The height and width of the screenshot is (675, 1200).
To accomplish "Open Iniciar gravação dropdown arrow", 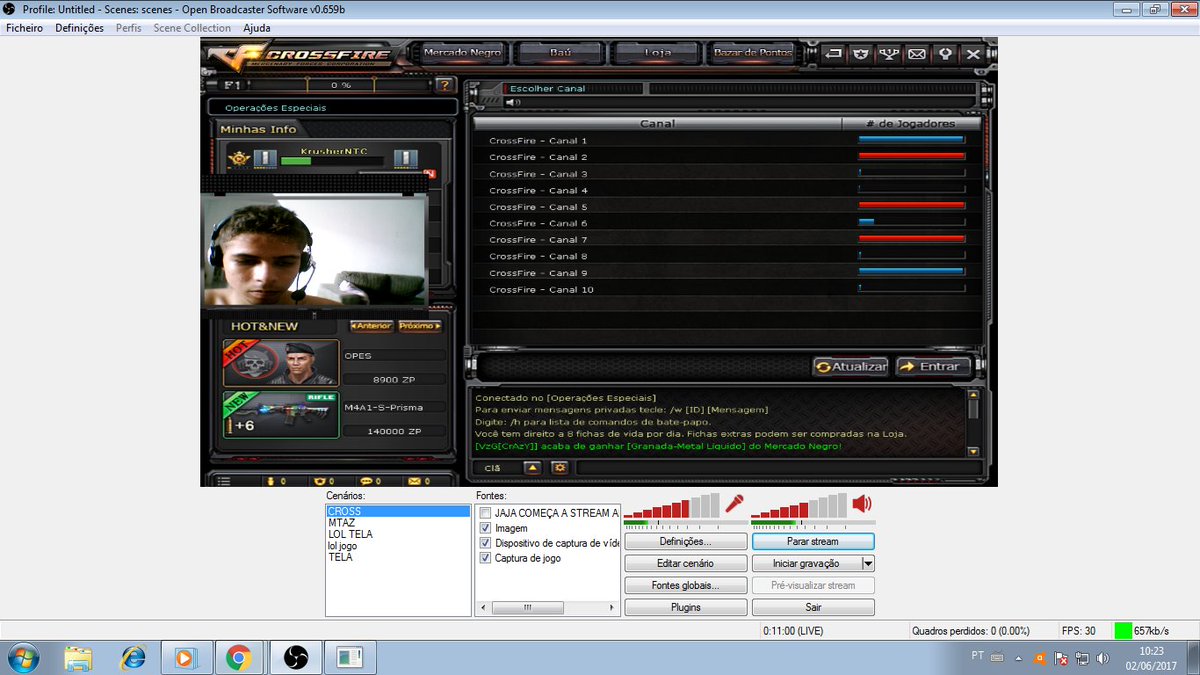I will (868, 563).
